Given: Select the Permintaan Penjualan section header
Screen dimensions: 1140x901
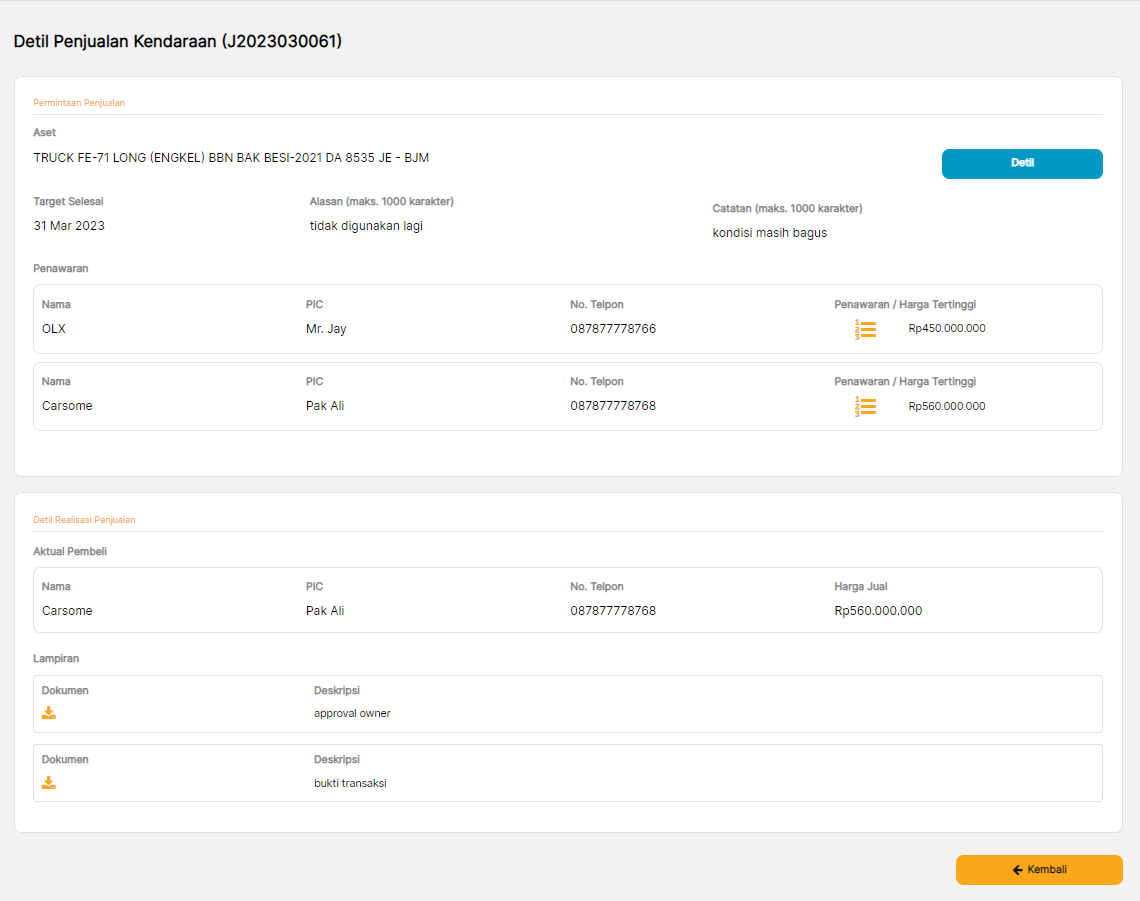Looking at the screenshot, I should coord(79,103).
